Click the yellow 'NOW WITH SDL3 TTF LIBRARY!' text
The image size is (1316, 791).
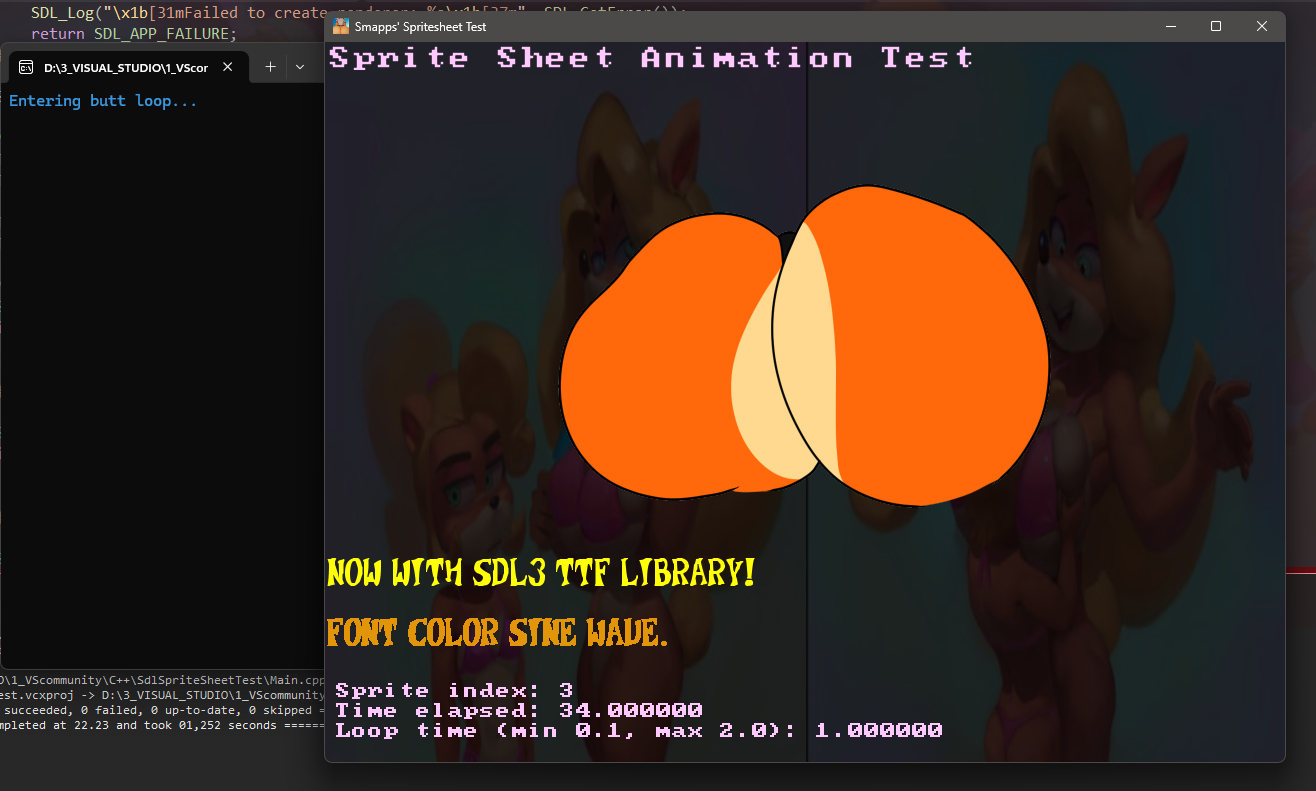coord(540,573)
